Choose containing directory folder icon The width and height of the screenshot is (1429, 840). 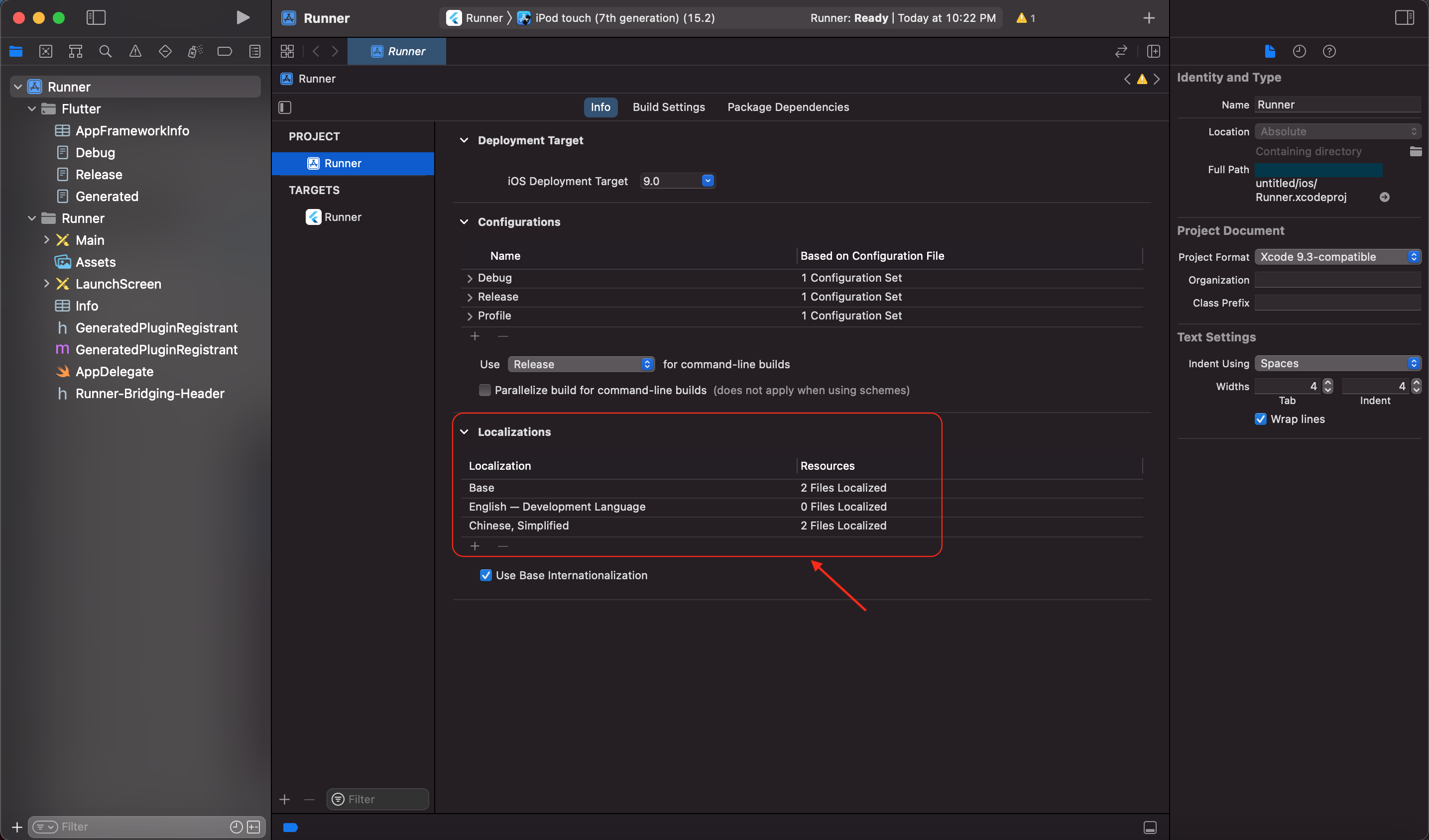point(1416,151)
